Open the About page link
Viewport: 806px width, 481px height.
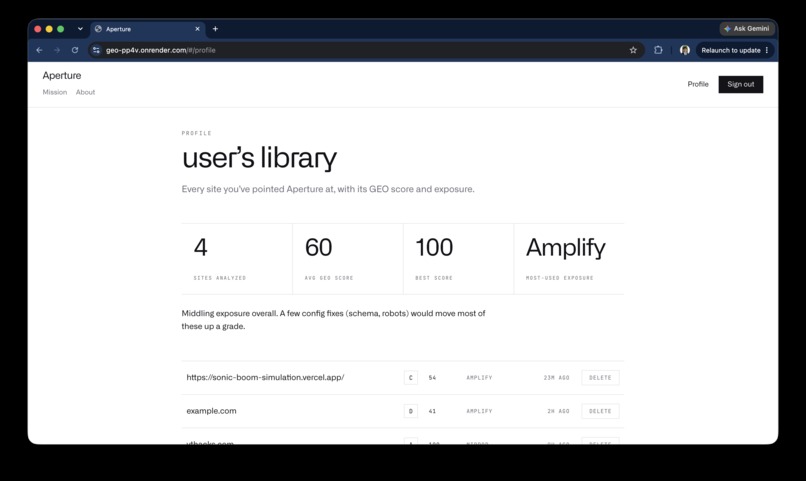click(85, 92)
